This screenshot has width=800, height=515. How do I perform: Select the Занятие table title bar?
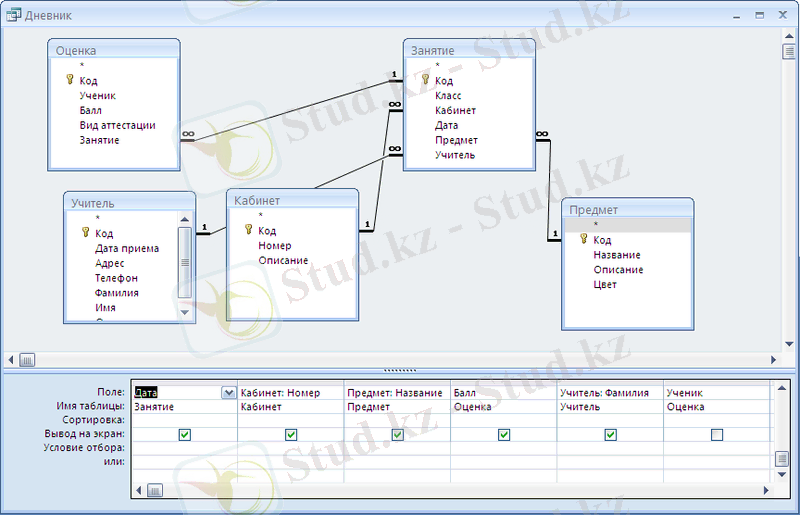pyautogui.click(x=469, y=50)
